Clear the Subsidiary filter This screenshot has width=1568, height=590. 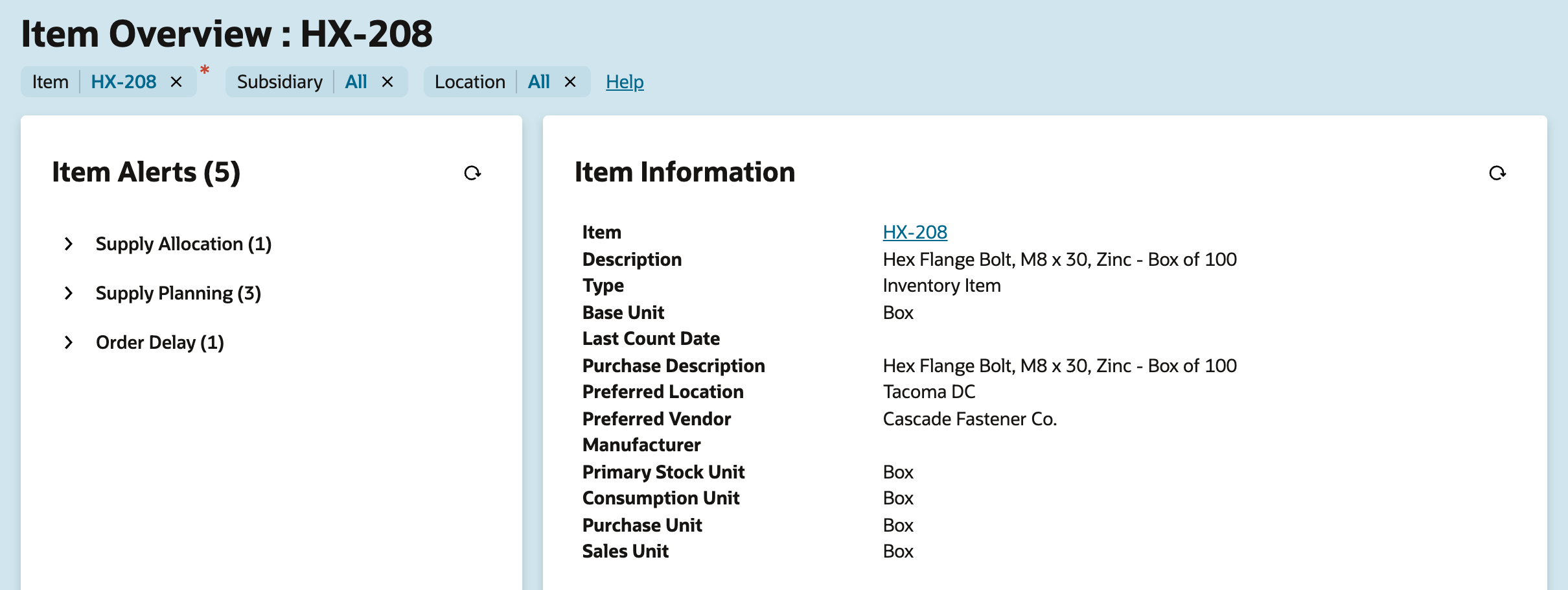387,82
